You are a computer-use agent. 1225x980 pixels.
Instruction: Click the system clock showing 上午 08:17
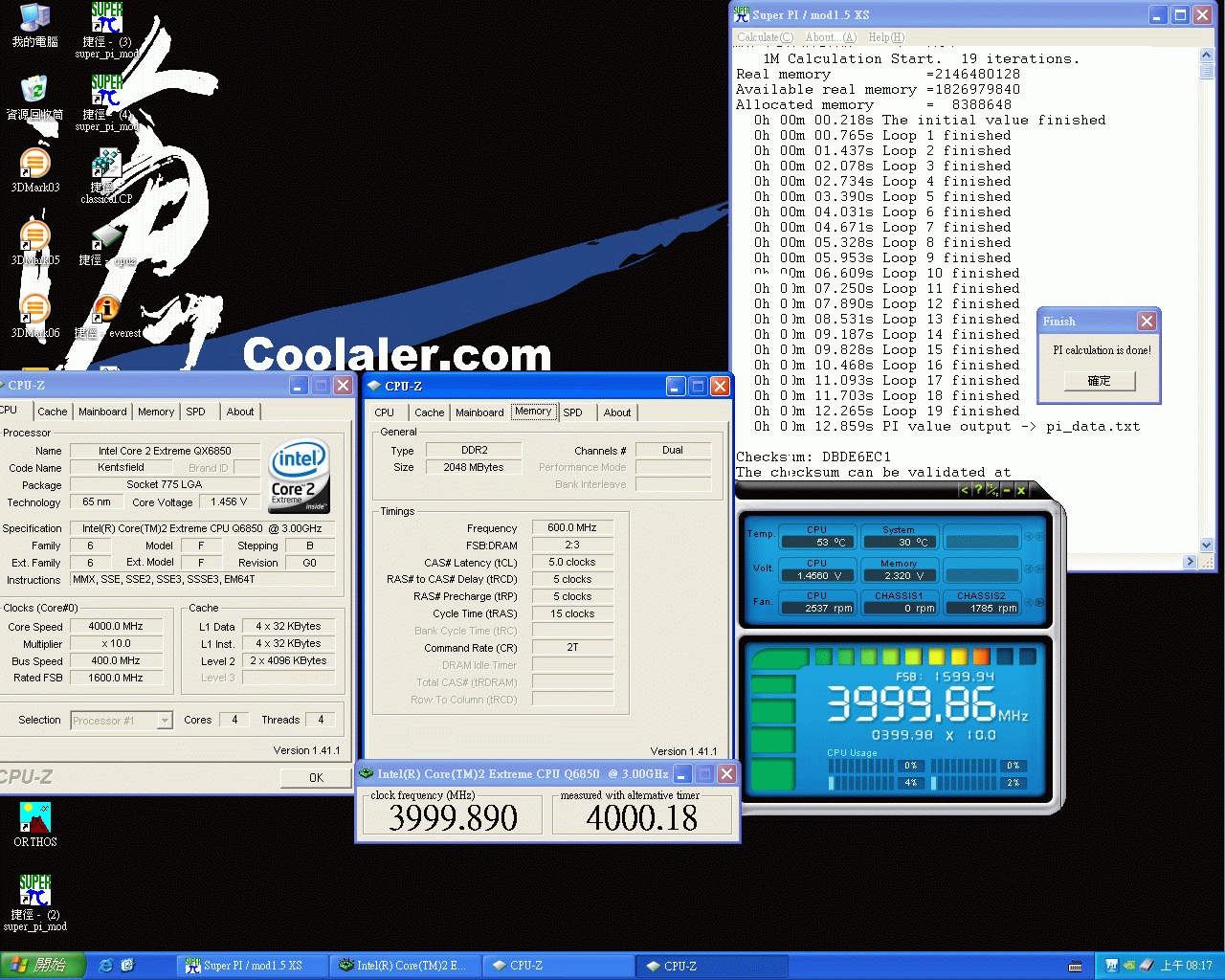[1186, 966]
